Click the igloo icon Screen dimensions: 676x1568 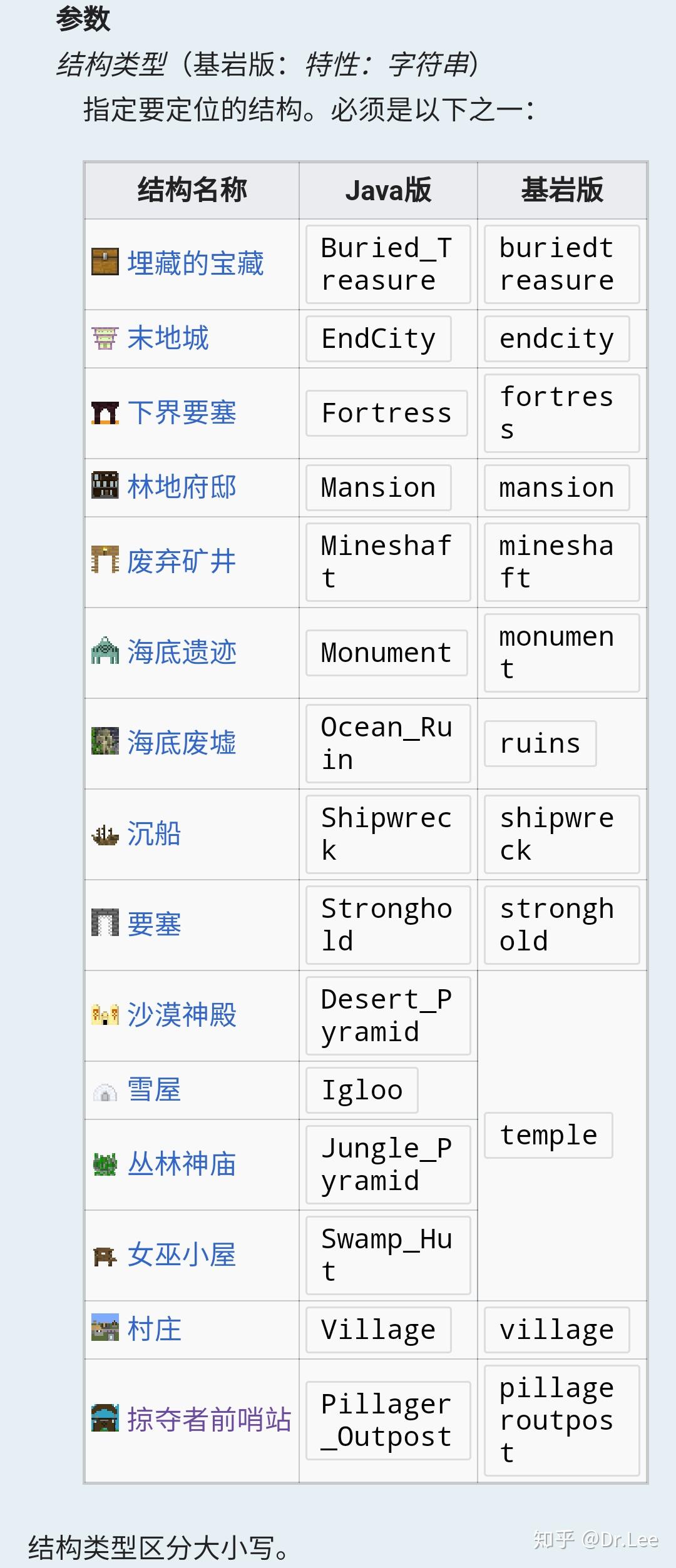click(105, 1091)
